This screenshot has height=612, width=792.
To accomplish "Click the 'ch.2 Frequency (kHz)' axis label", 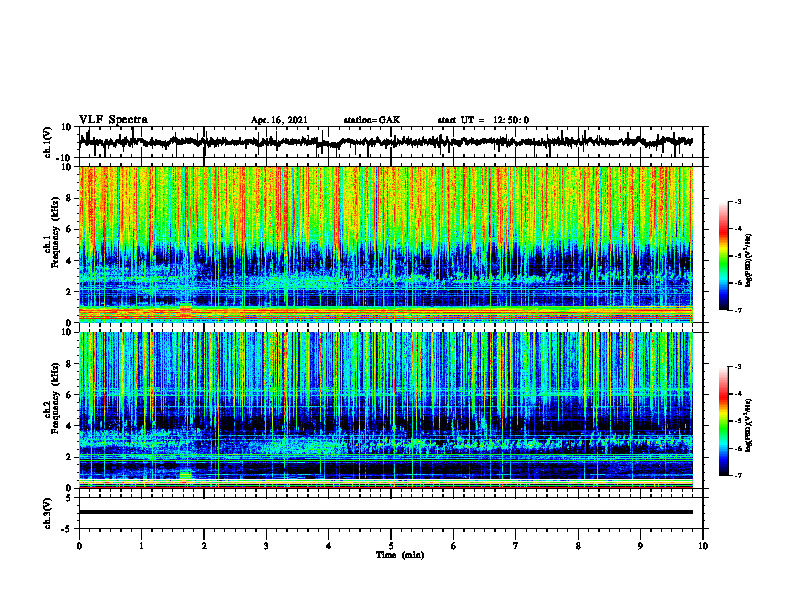I will (52, 399).
